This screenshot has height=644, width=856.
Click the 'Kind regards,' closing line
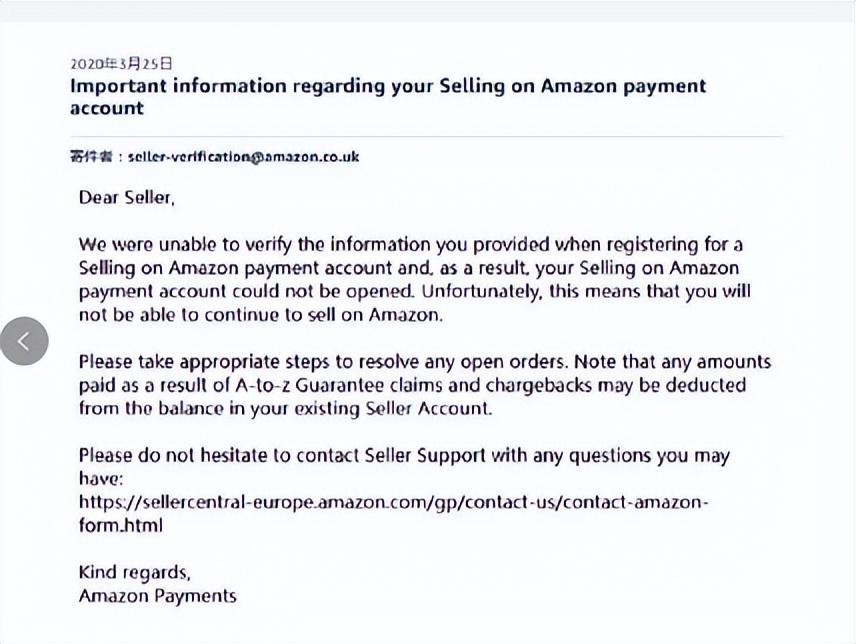pos(134,573)
